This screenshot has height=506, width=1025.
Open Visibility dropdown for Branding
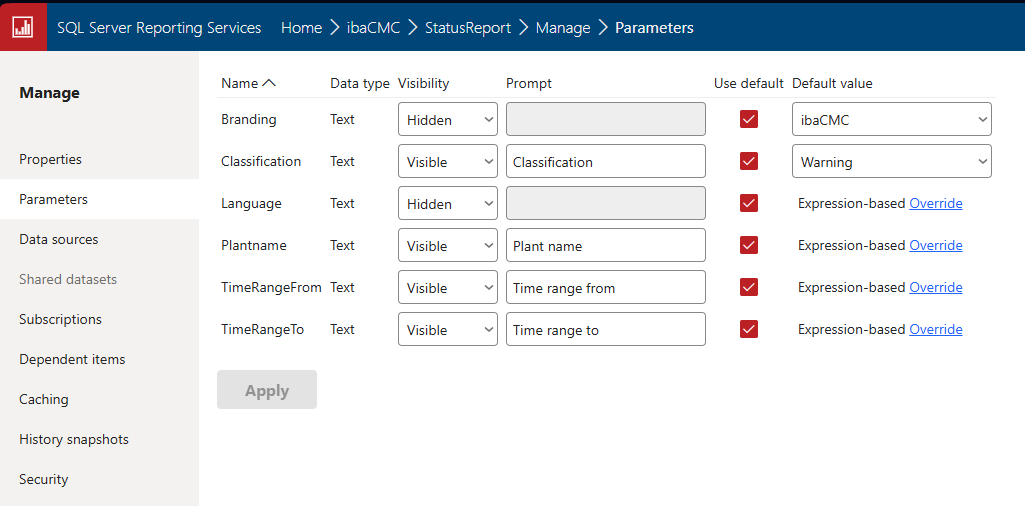[x=447, y=120]
